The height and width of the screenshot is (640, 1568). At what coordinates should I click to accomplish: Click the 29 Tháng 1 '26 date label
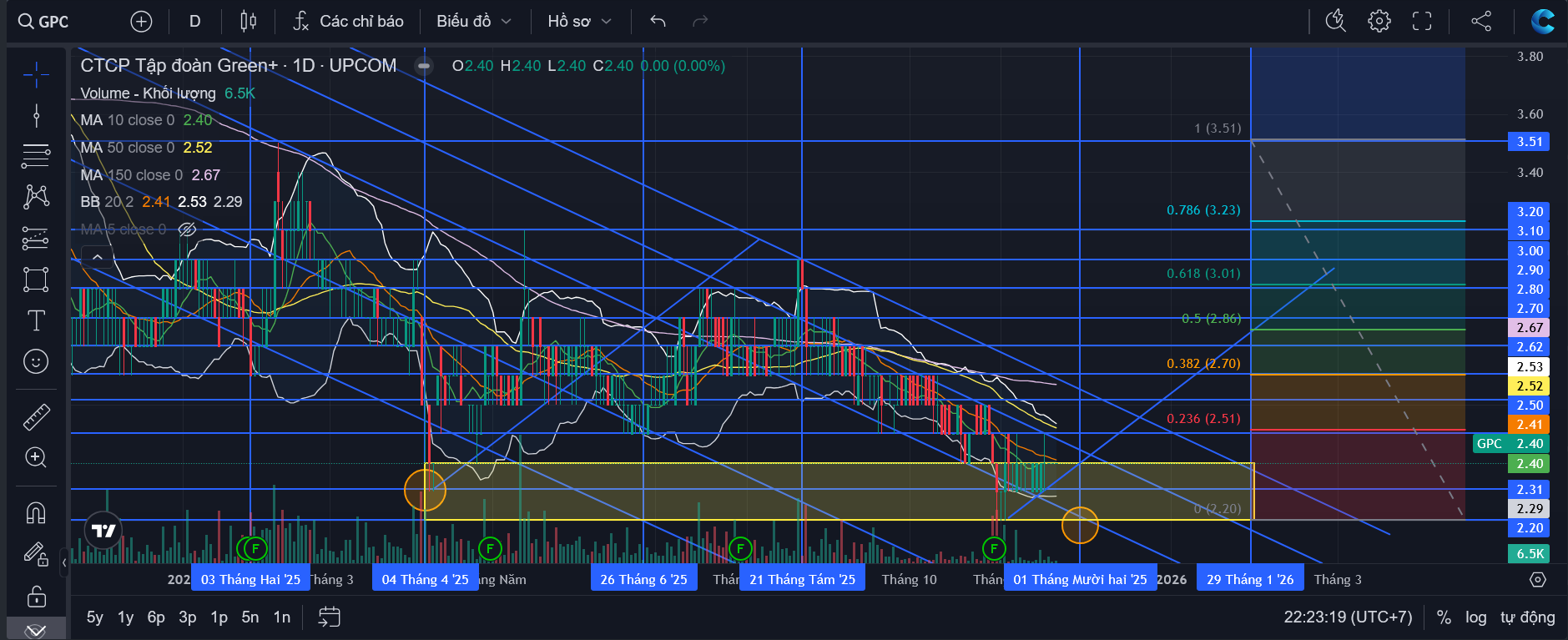pos(1250,580)
